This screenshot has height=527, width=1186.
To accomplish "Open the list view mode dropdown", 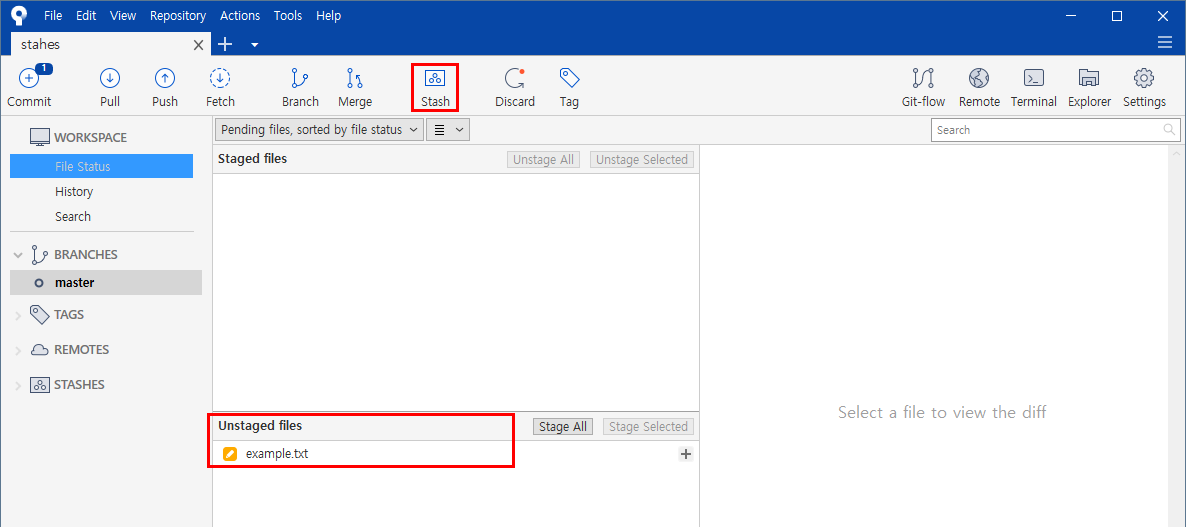I will 449,129.
